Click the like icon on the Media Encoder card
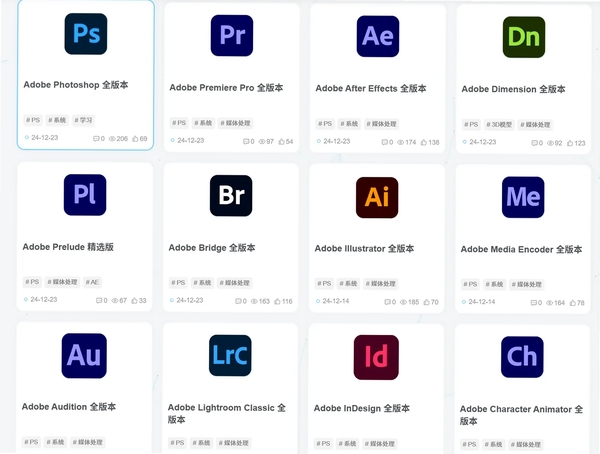600x454 pixels. point(572,303)
